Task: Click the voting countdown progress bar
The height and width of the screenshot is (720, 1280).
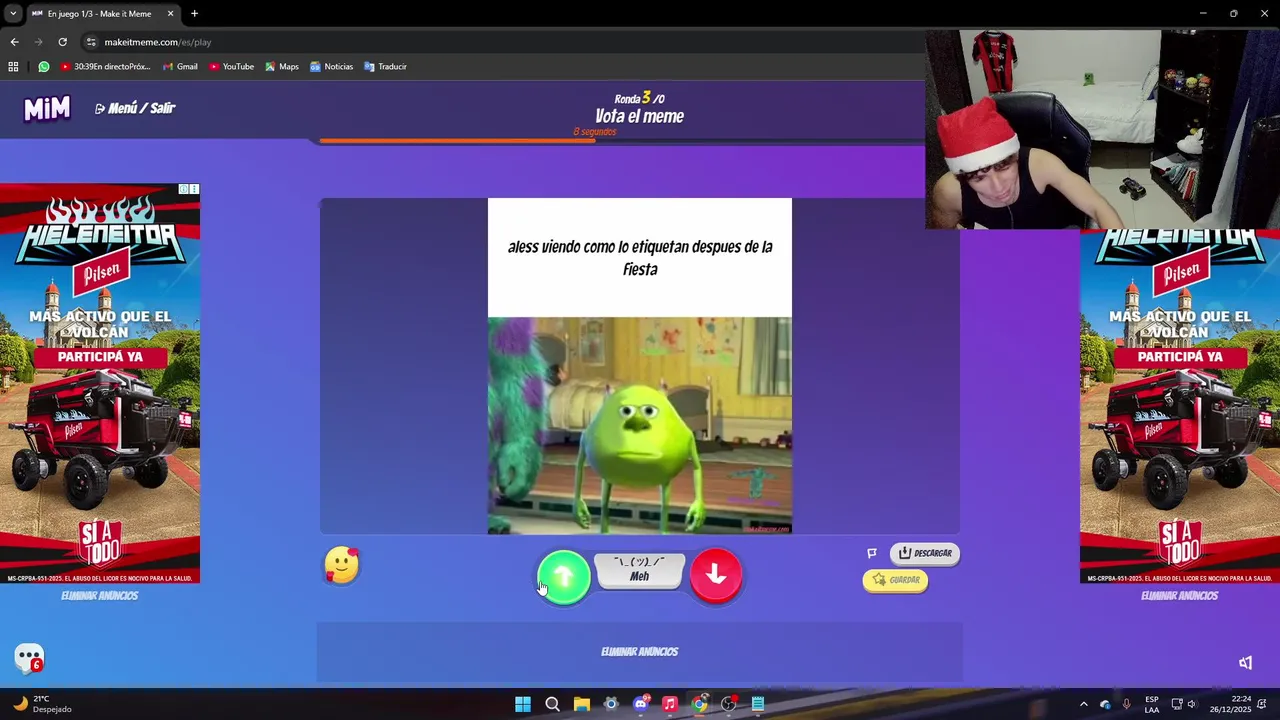Action: pyautogui.click(x=640, y=141)
